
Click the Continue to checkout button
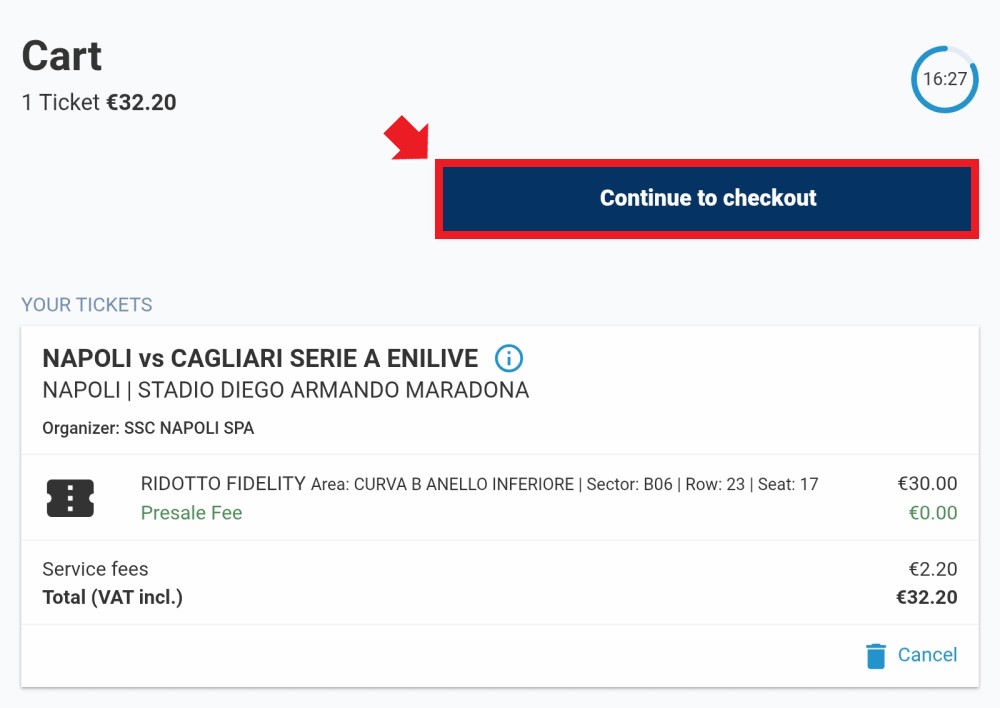(x=707, y=199)
